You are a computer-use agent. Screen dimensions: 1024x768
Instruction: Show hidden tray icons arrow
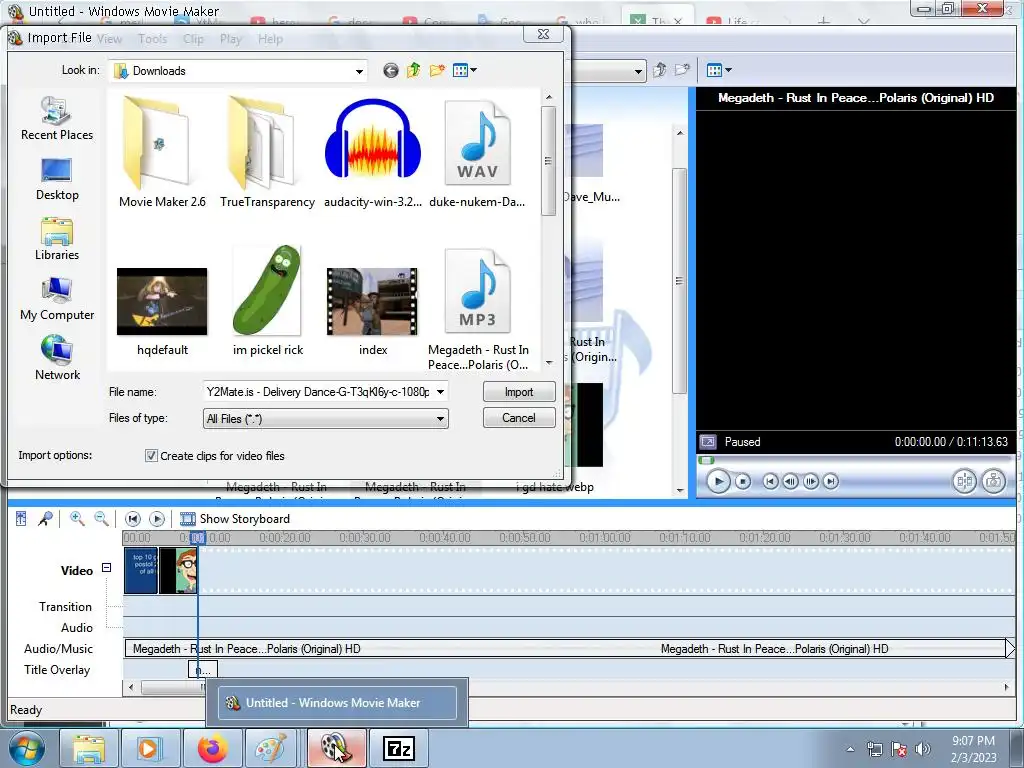[850, 749]
